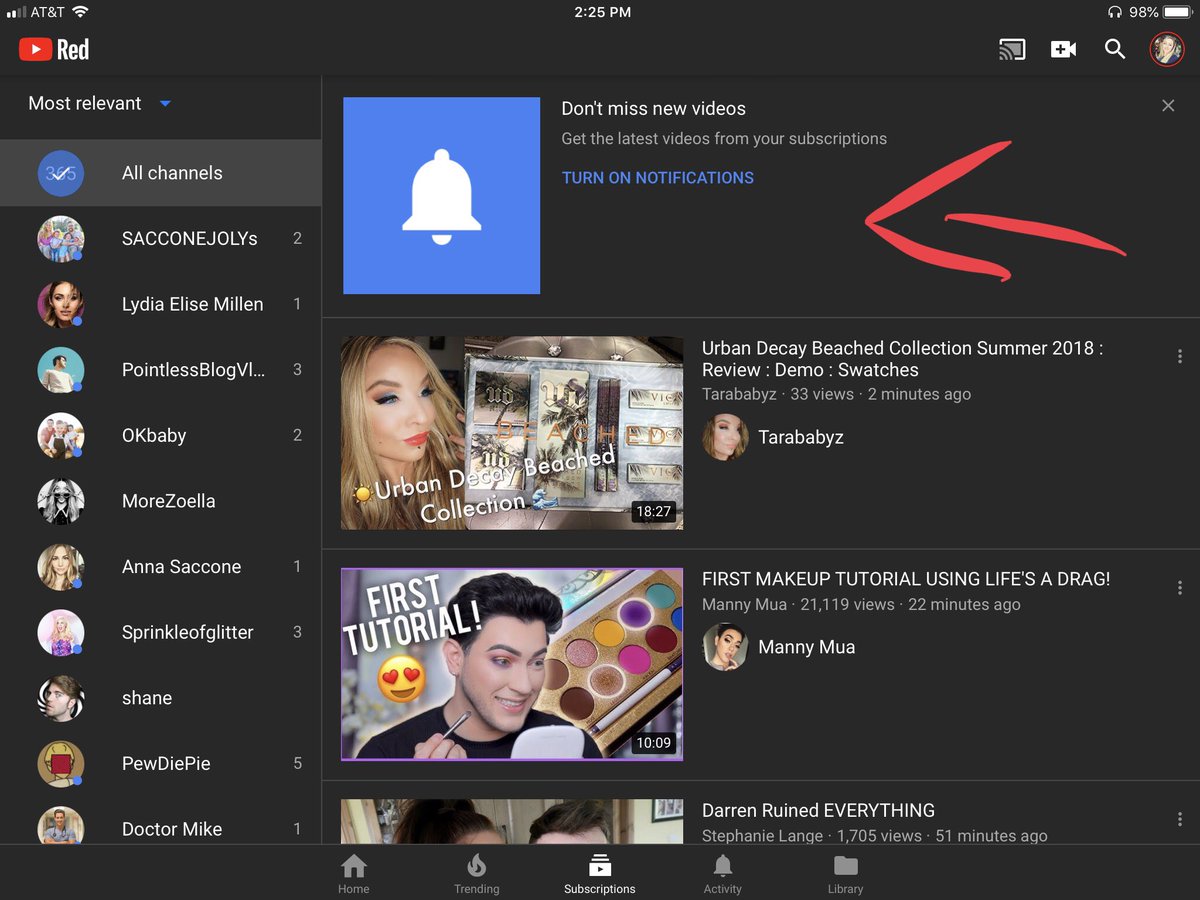Open FIRST MAKEUP TUTORIAL USING LIFE'S A DRAG title
The image size is (1200, 900).
pyautogui.click(x=906, y=579)
